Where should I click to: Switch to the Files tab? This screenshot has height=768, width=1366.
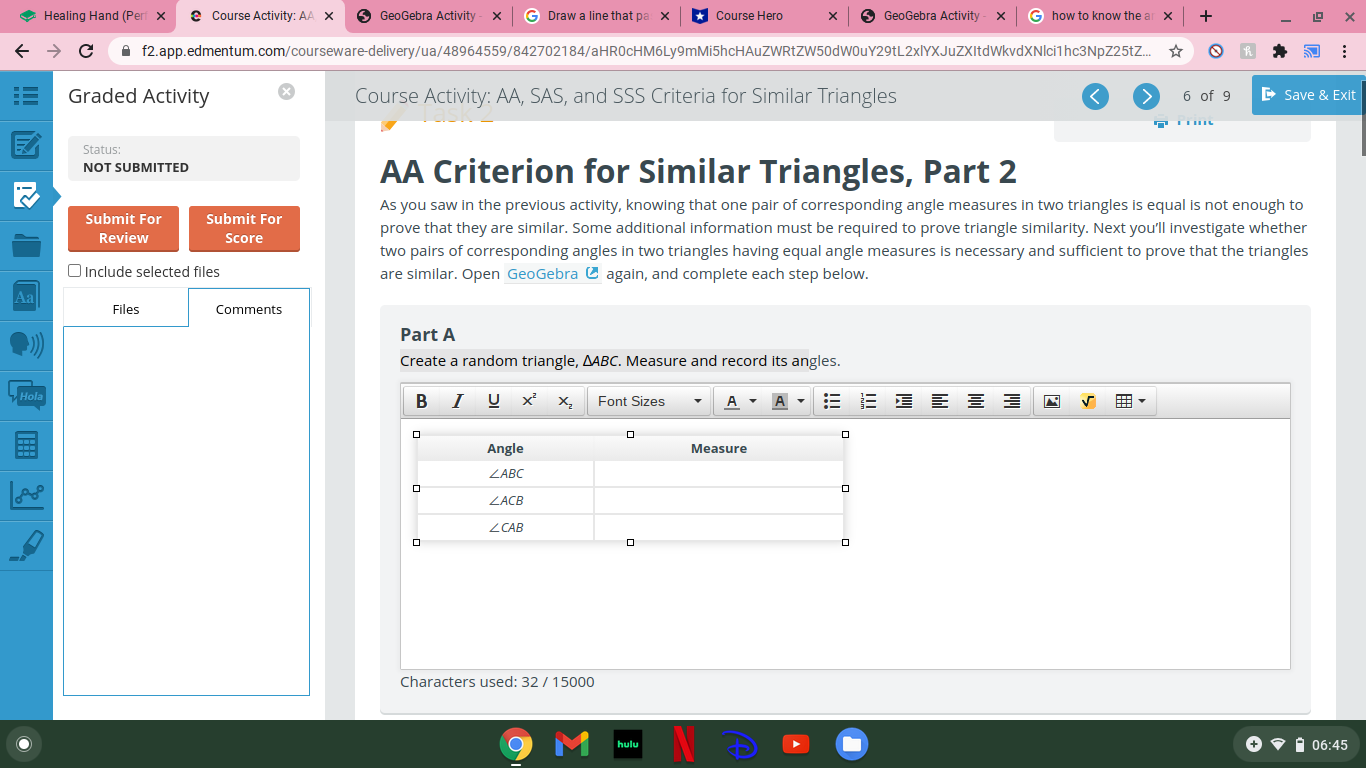[x=125, y=309]
